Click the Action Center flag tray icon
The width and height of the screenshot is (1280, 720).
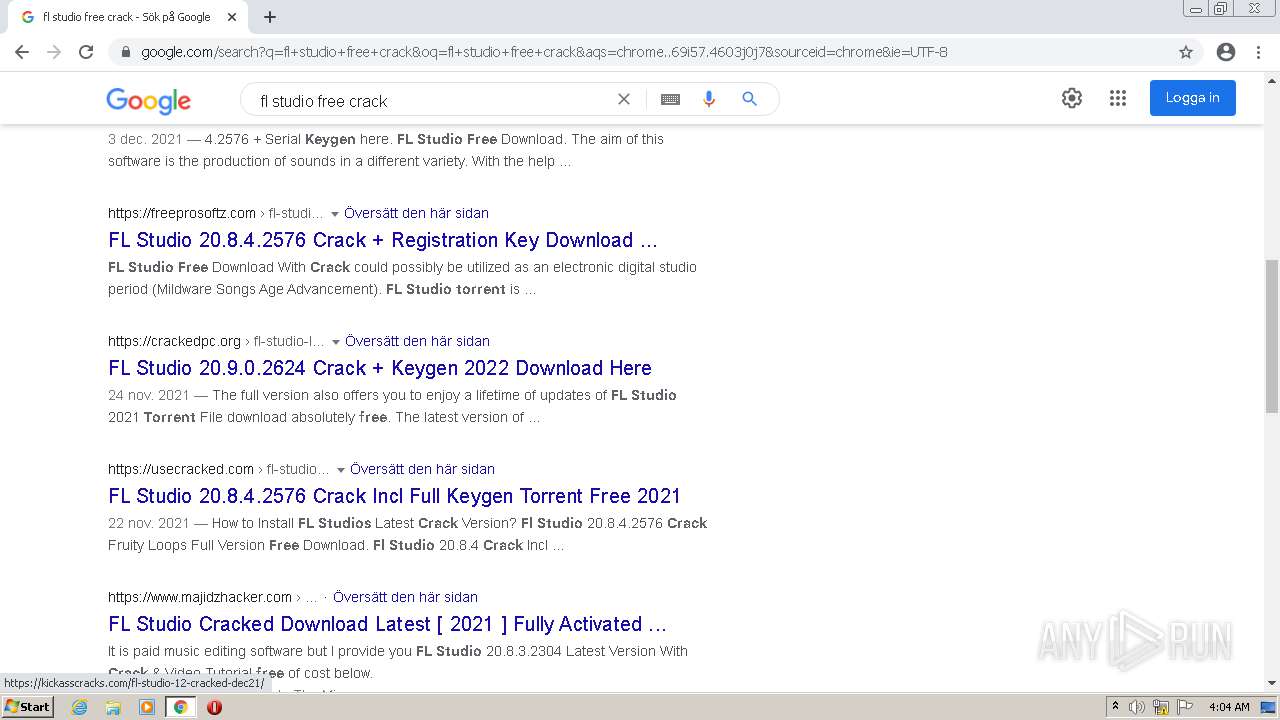pos(1185,707)
